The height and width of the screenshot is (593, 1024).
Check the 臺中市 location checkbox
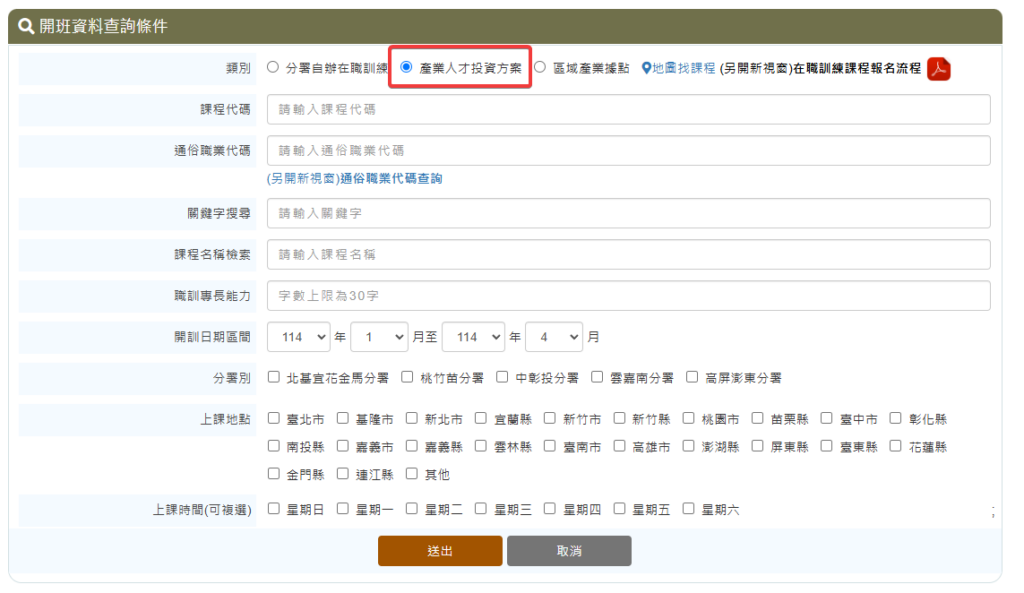click(x=827, y=418)
